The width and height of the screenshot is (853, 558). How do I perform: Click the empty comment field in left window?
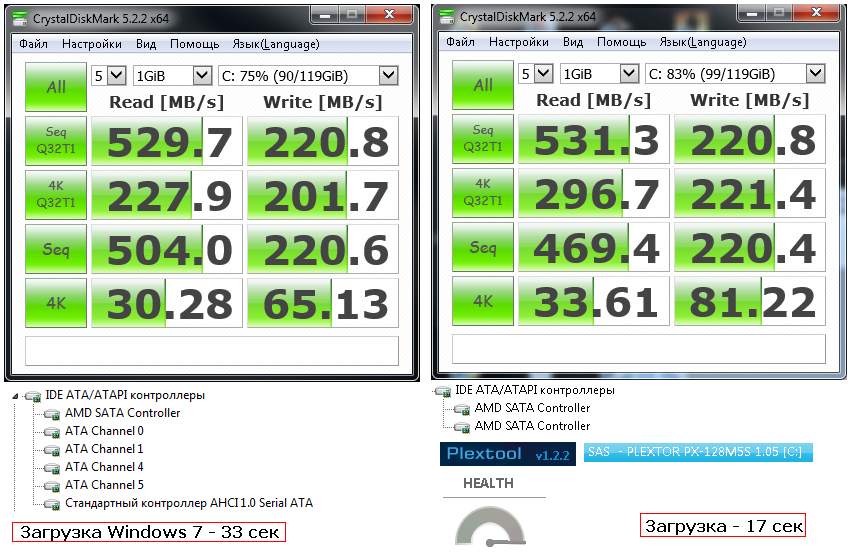[212, 351]
